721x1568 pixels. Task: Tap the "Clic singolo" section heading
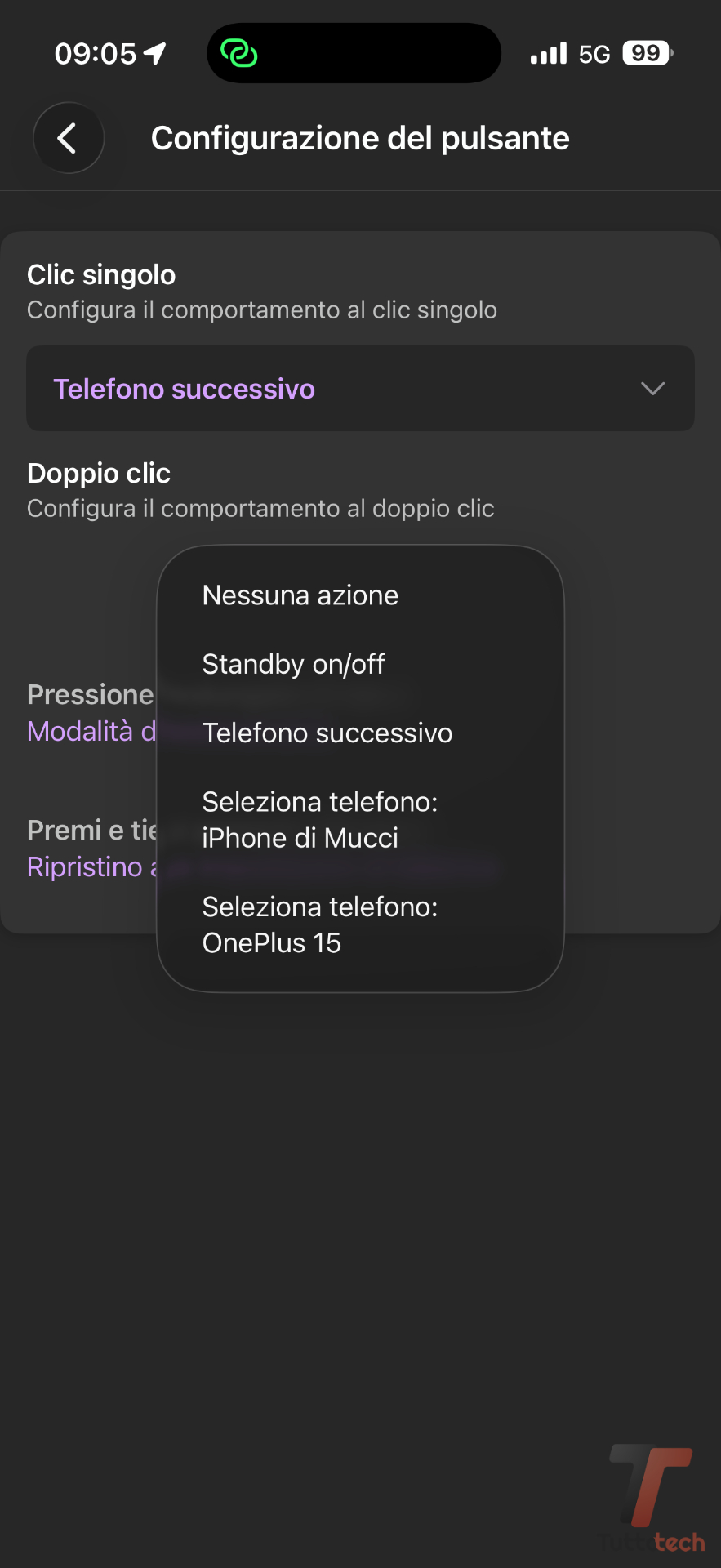tap(101, 274)
